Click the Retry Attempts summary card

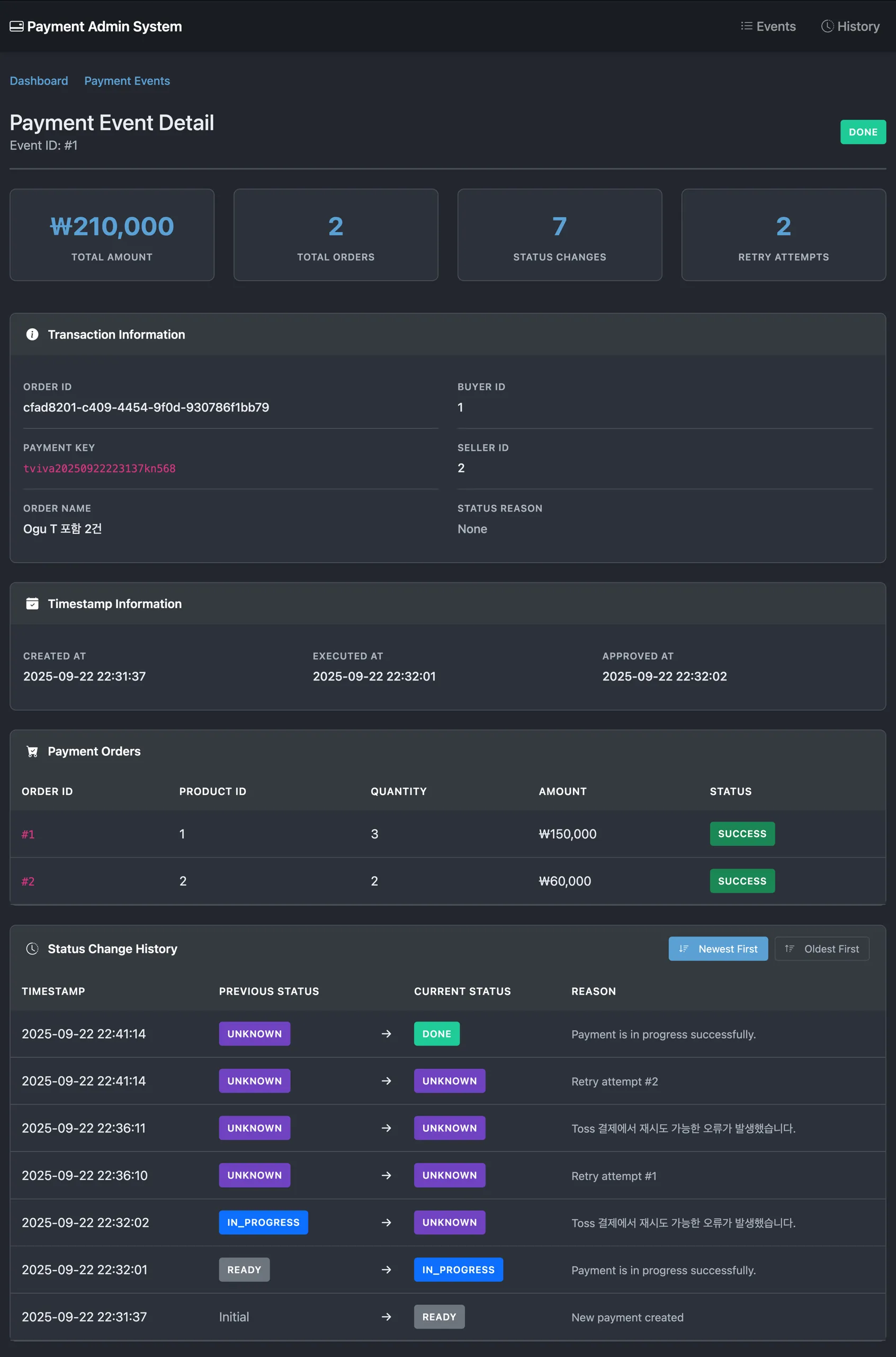pyautogui.click(x=783, y=235)
